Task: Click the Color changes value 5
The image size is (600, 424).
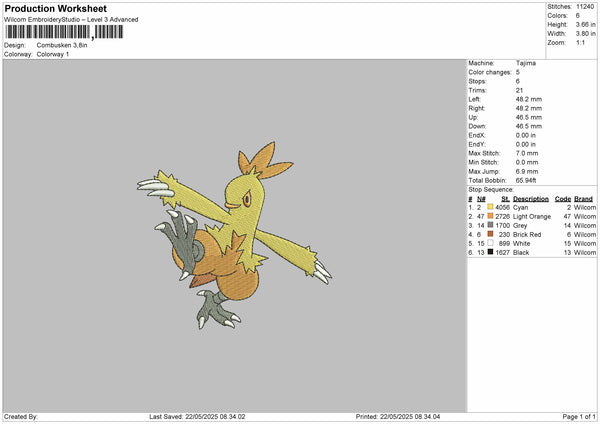Action: [518, 72]
